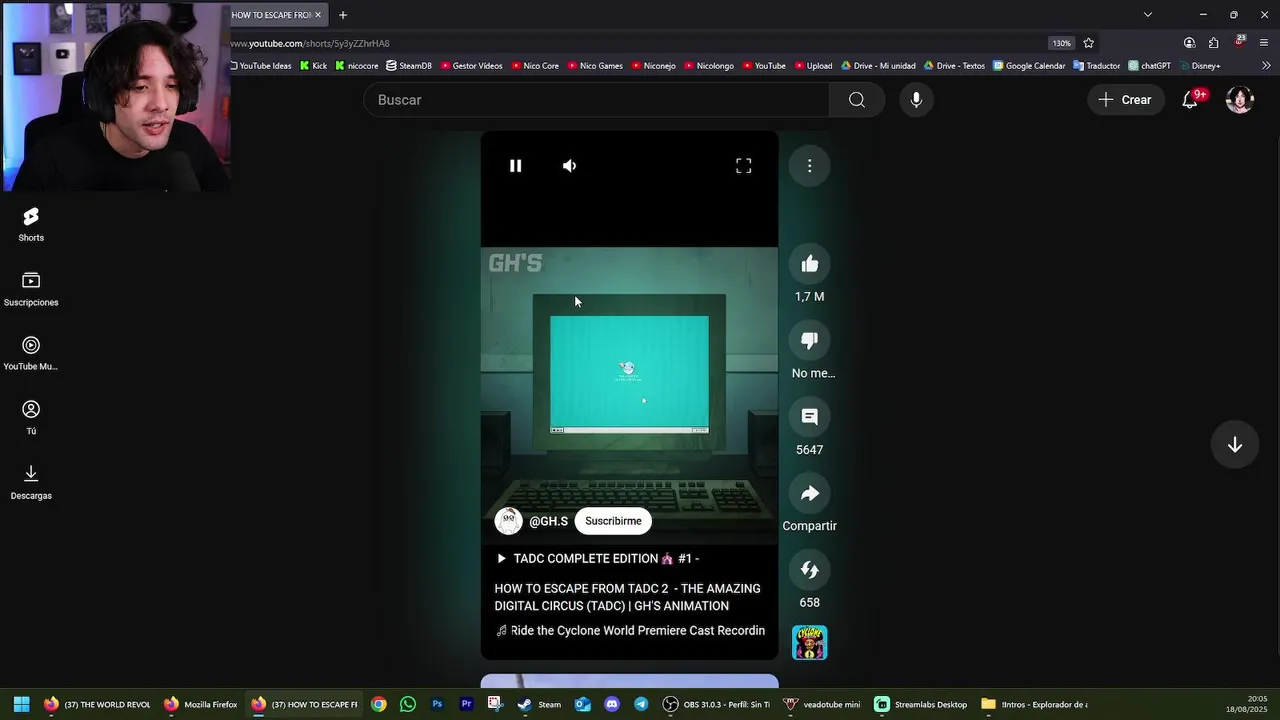Open the Firefox extensions puzzle icon
Image resolution: width=1280 pixels, height=720 pixels.
point(1213,43)
